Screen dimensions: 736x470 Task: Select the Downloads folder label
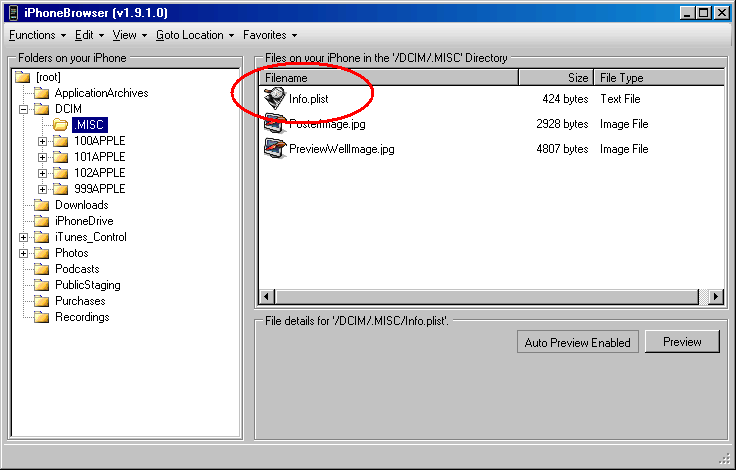click(82, 205)
